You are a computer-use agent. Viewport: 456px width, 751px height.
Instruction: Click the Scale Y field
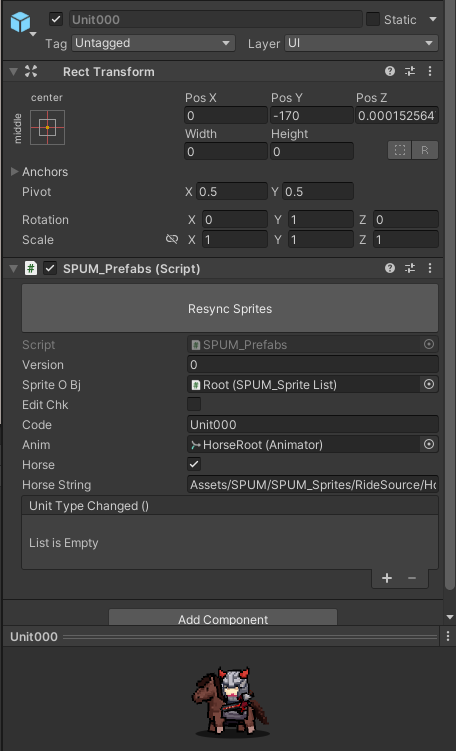click(320, 239)
